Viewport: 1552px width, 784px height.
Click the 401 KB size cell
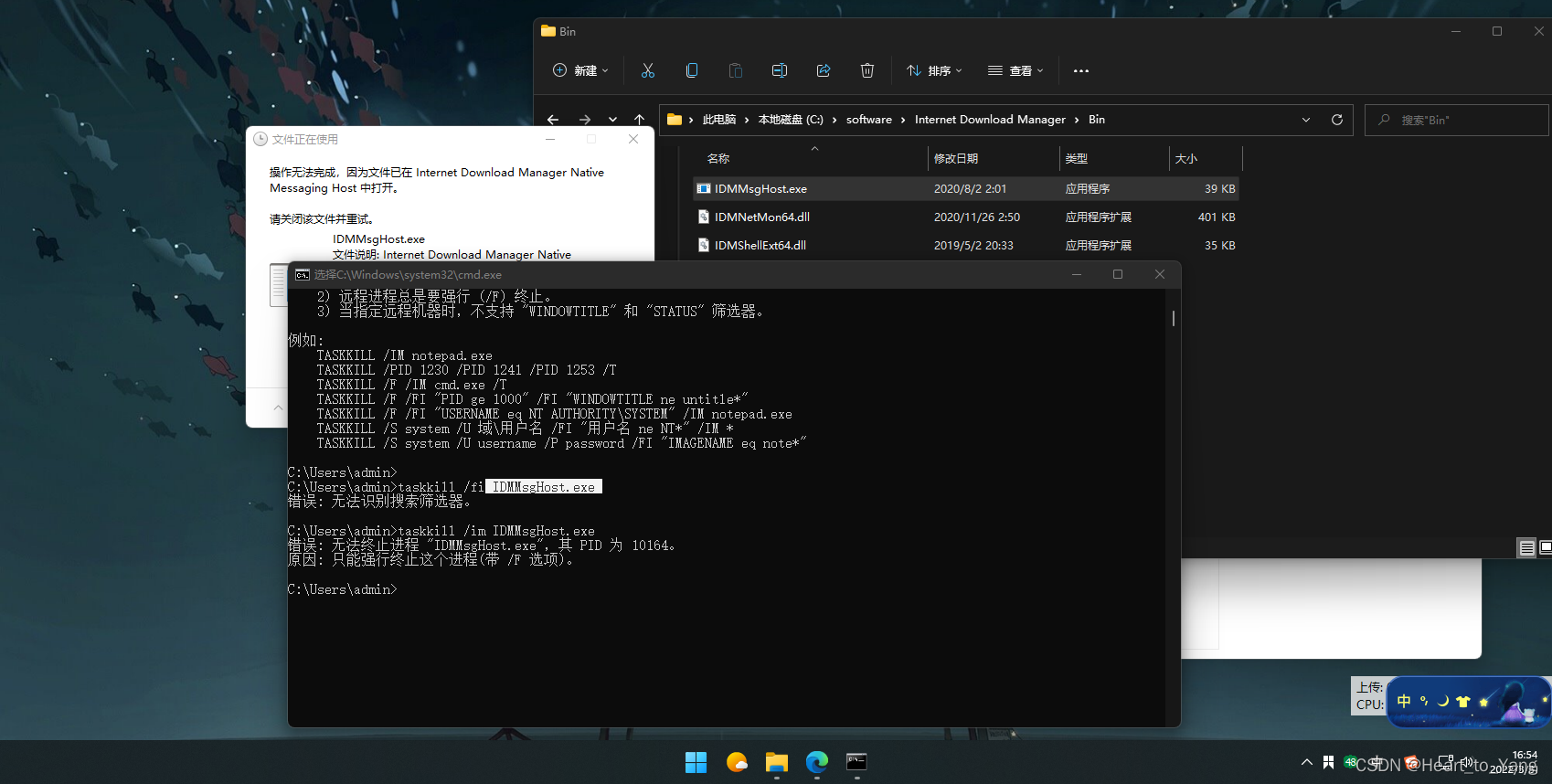[x=1217, y=217]
